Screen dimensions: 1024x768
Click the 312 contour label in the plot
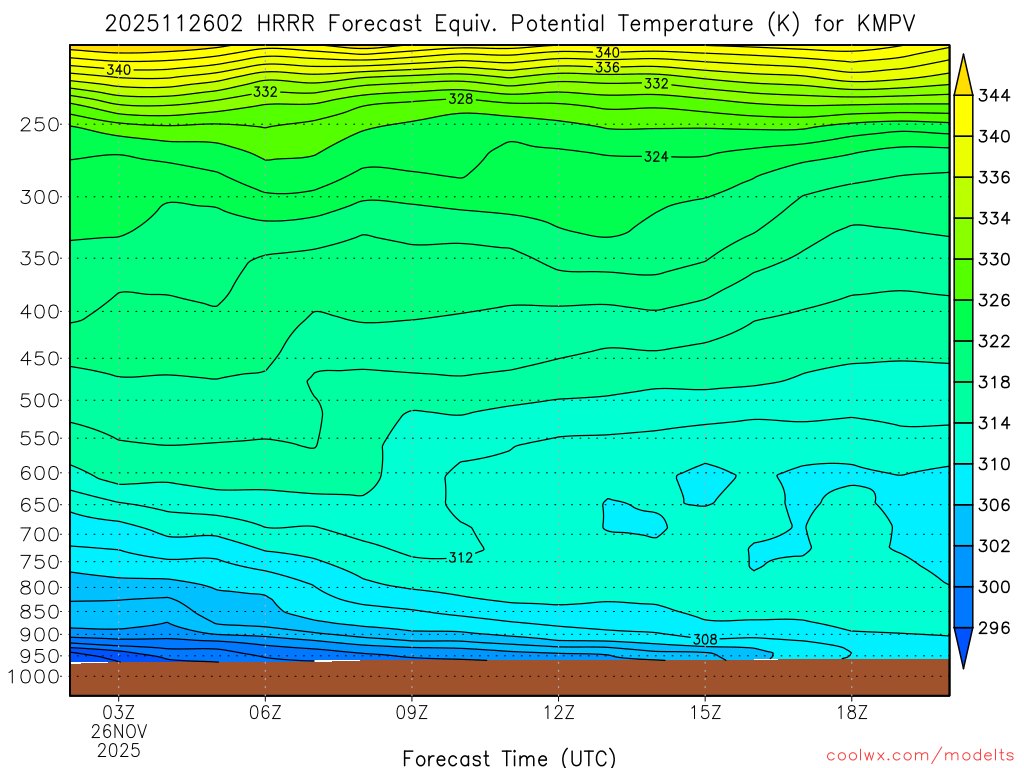[x=460, y=558]
